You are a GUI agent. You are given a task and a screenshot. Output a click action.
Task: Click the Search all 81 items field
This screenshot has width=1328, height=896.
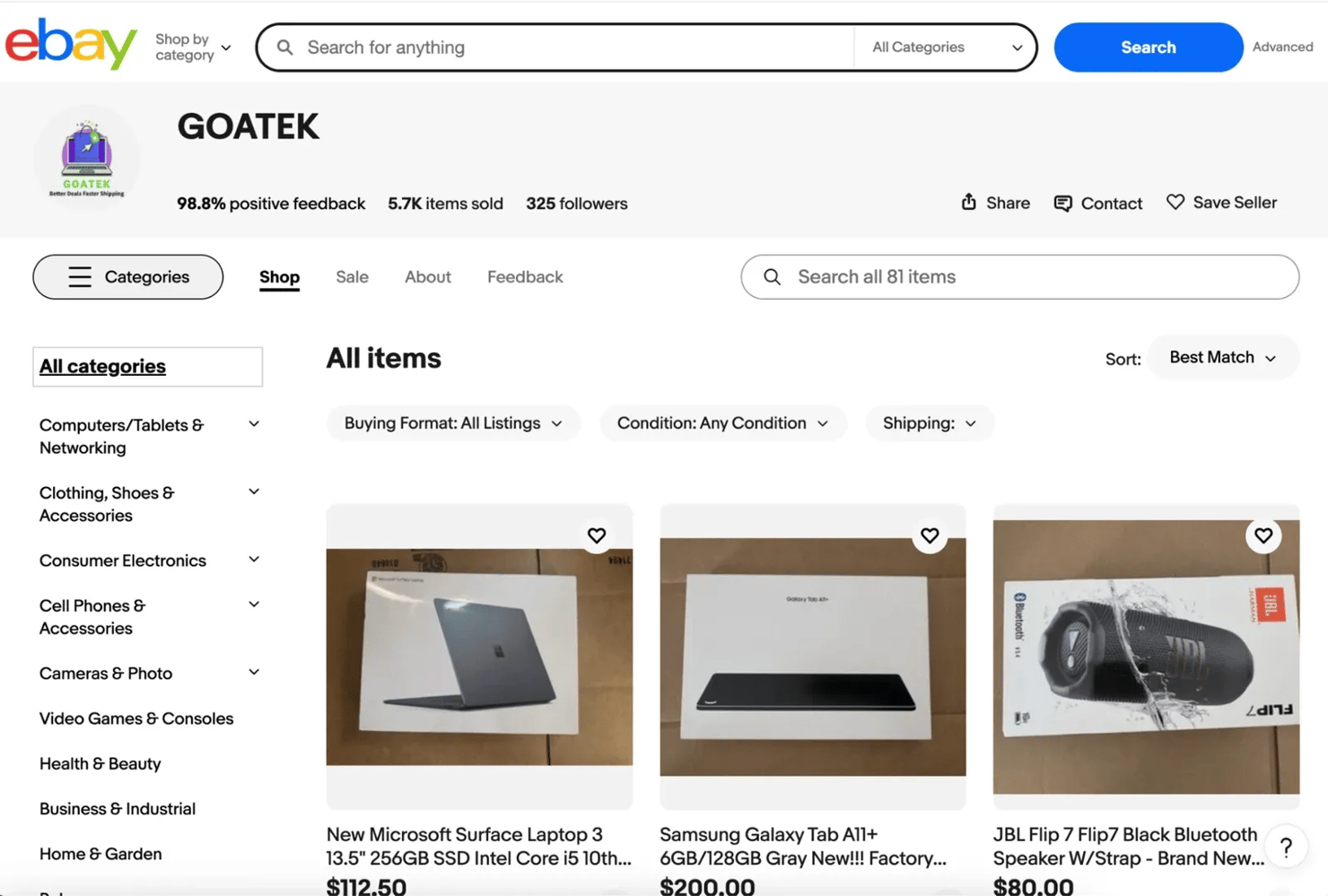pyautogui.click(x=1032, y=277)
